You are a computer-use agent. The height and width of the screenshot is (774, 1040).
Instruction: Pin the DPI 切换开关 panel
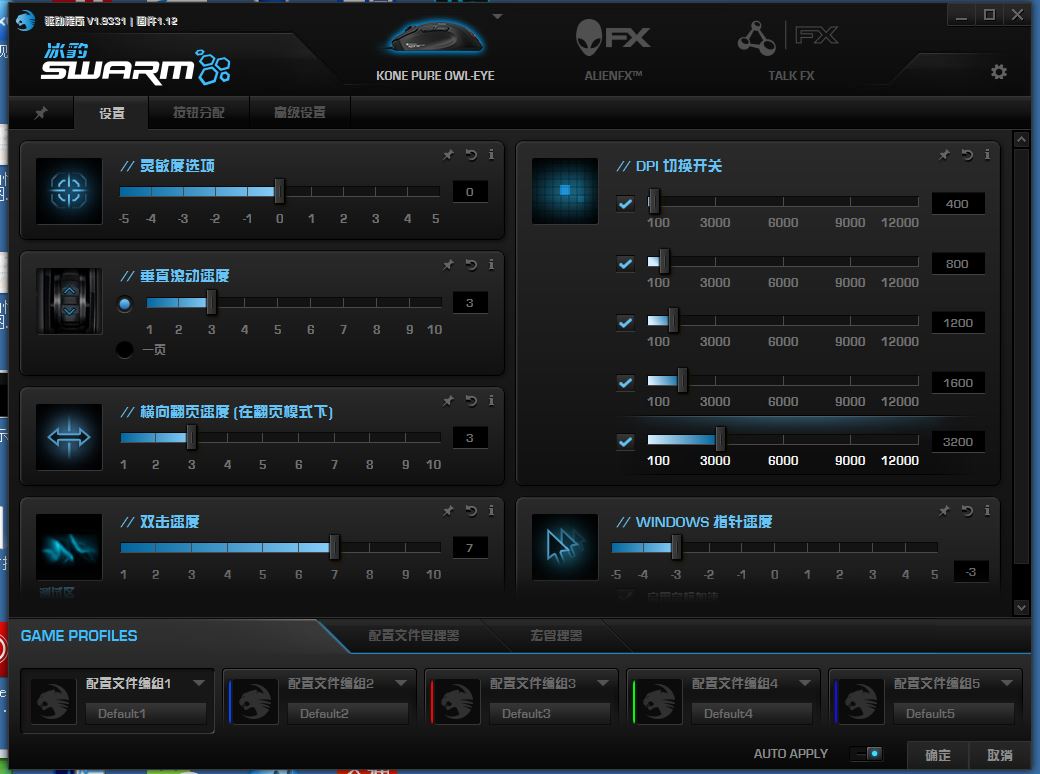point(944,155)
